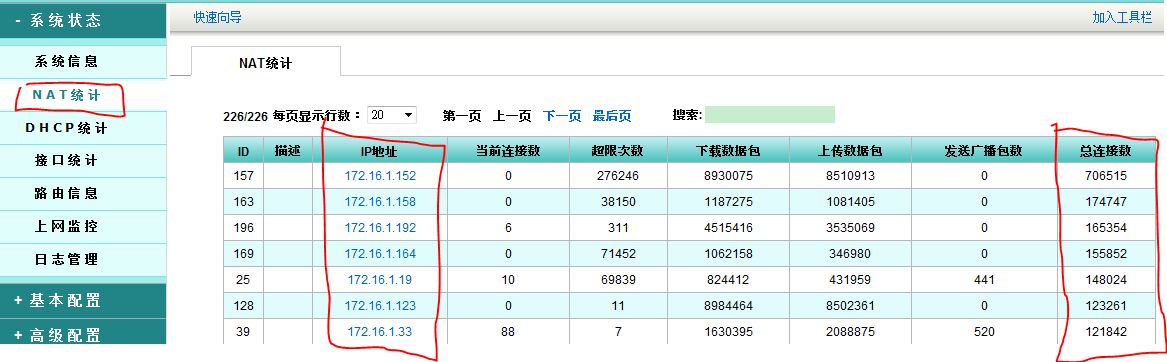Click the ID cell 128
Image resolution: width=1167 pixels, height=362 pixels.
(x=243, y=306)
